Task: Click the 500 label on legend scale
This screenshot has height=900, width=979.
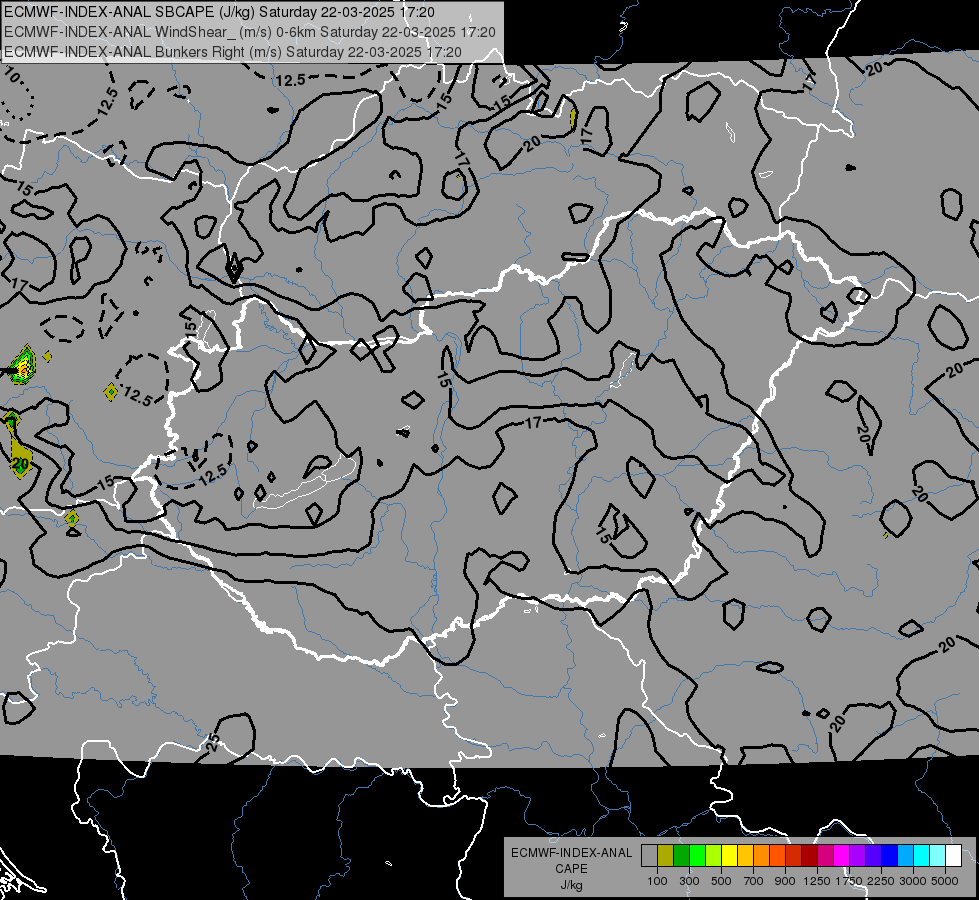Action: 721,881
